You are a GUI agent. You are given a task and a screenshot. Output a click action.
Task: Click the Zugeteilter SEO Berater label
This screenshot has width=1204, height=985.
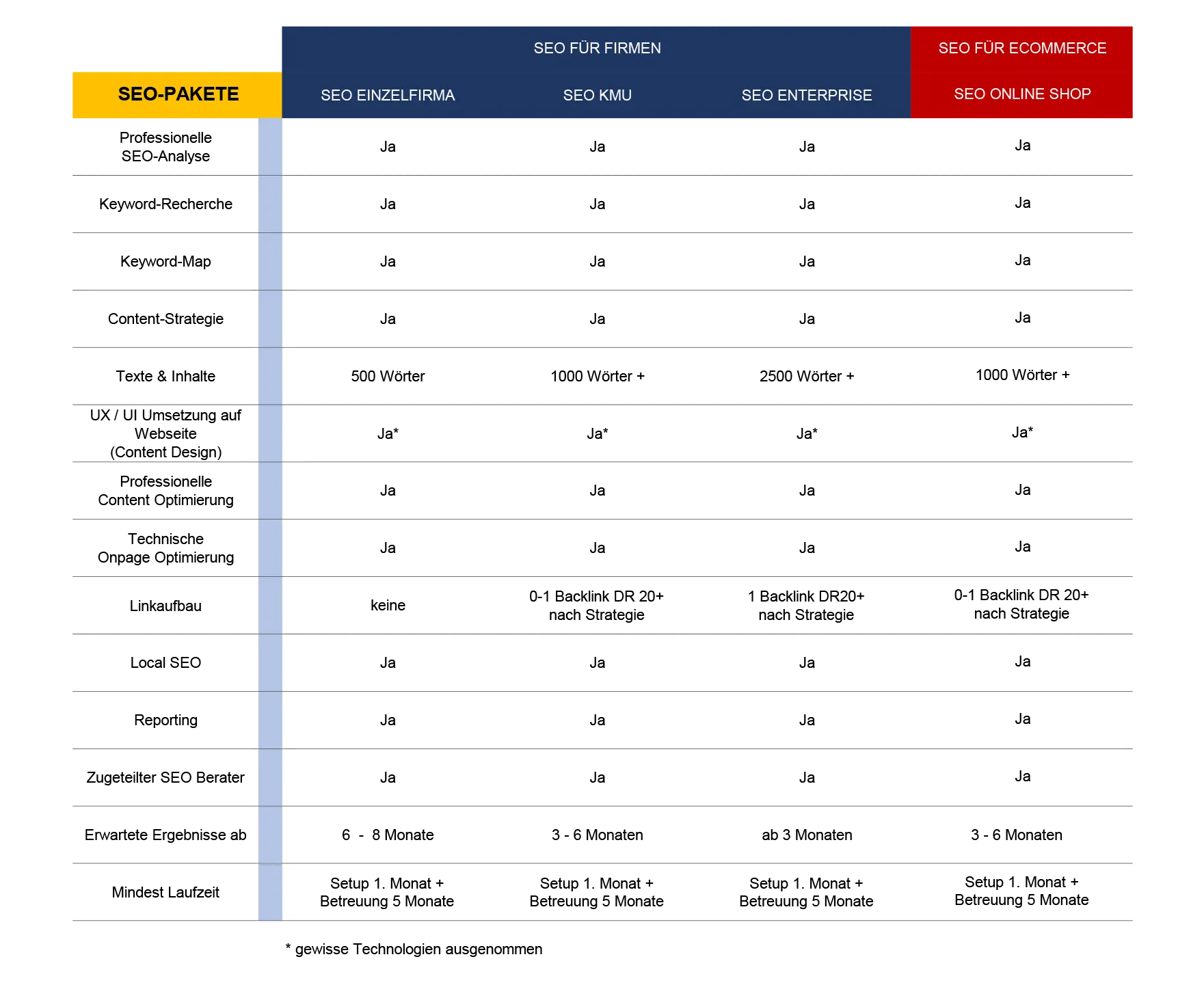tap(165, 778)
